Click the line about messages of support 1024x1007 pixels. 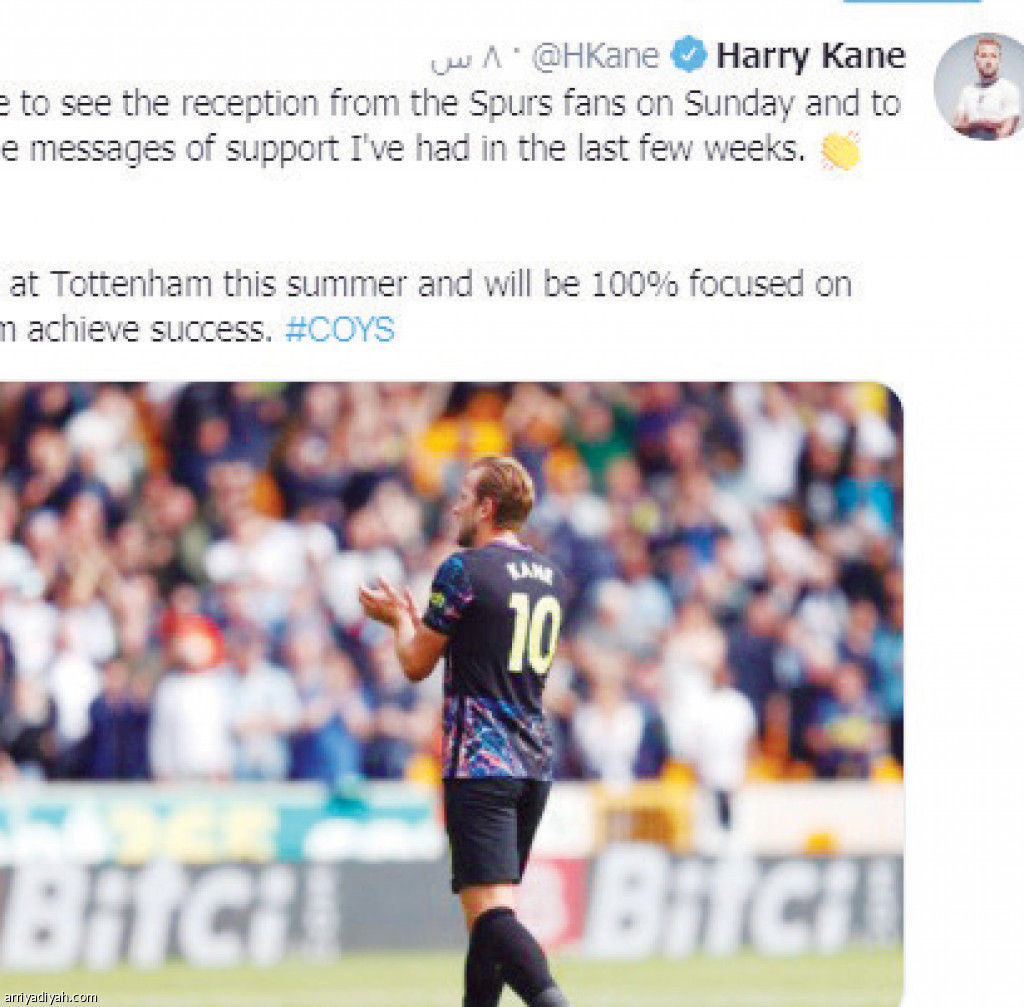(x=403, y=150)
